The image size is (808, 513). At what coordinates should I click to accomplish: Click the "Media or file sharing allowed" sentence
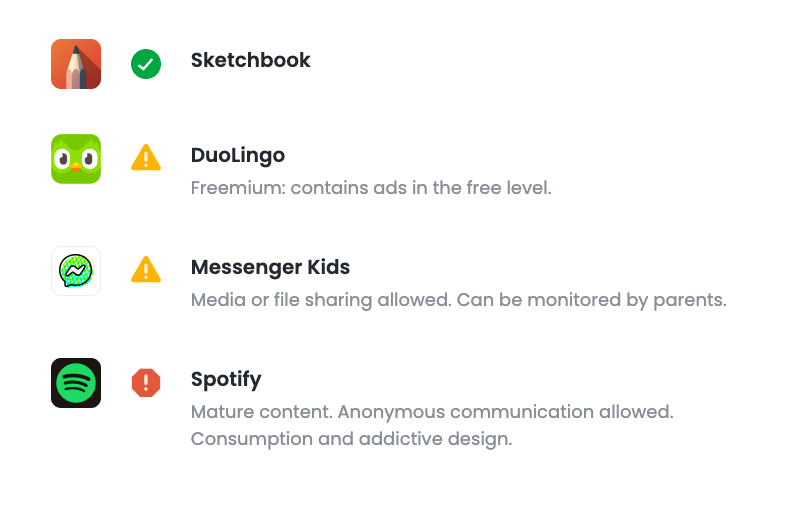coord(321,299)
